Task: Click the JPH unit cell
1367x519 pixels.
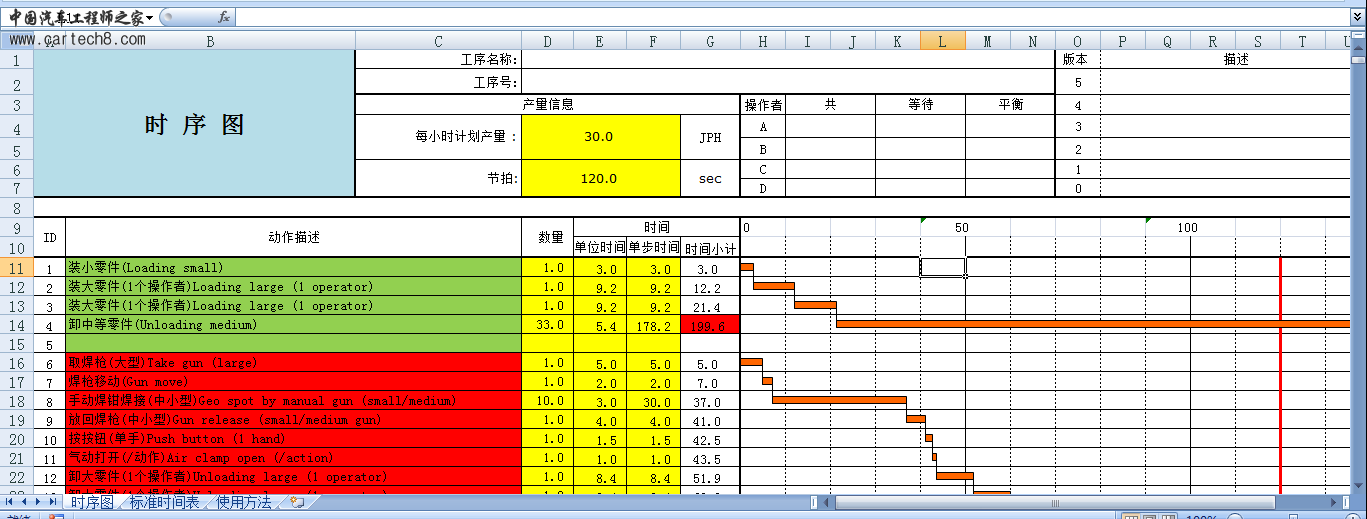Action: pos(710,137)
